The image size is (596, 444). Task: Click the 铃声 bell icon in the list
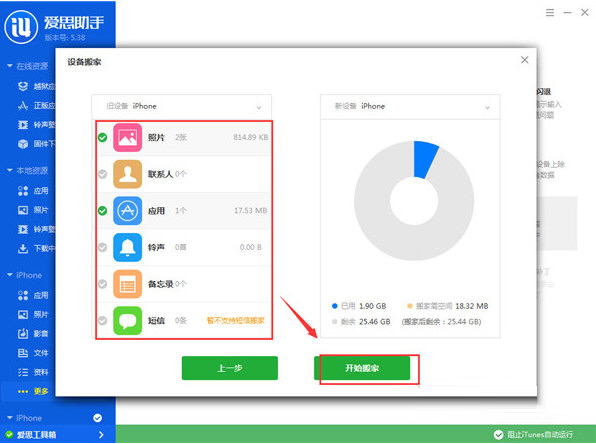point(127,247)
